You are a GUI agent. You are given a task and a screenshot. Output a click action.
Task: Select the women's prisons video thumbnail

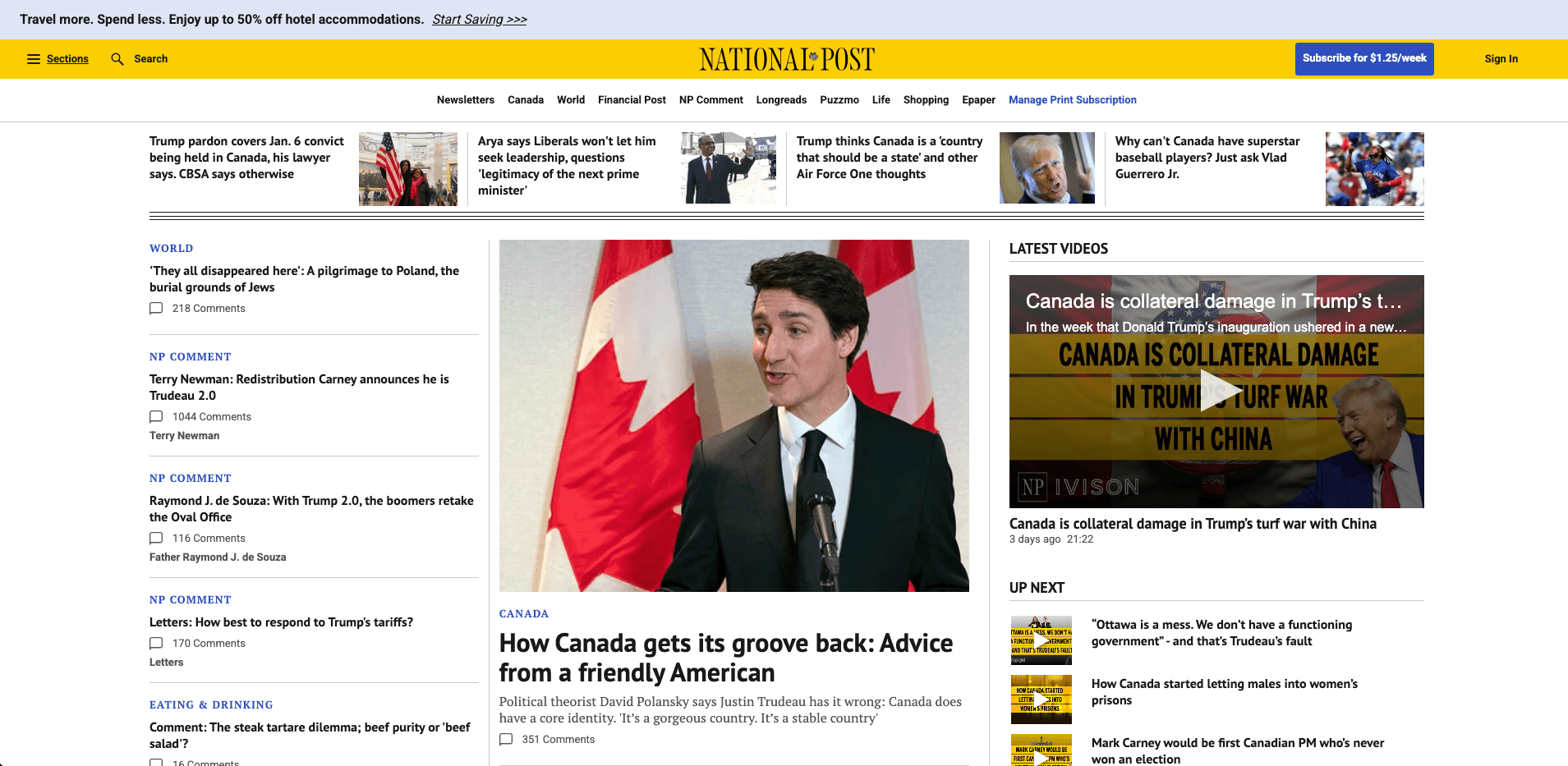tap(1041, 699)
